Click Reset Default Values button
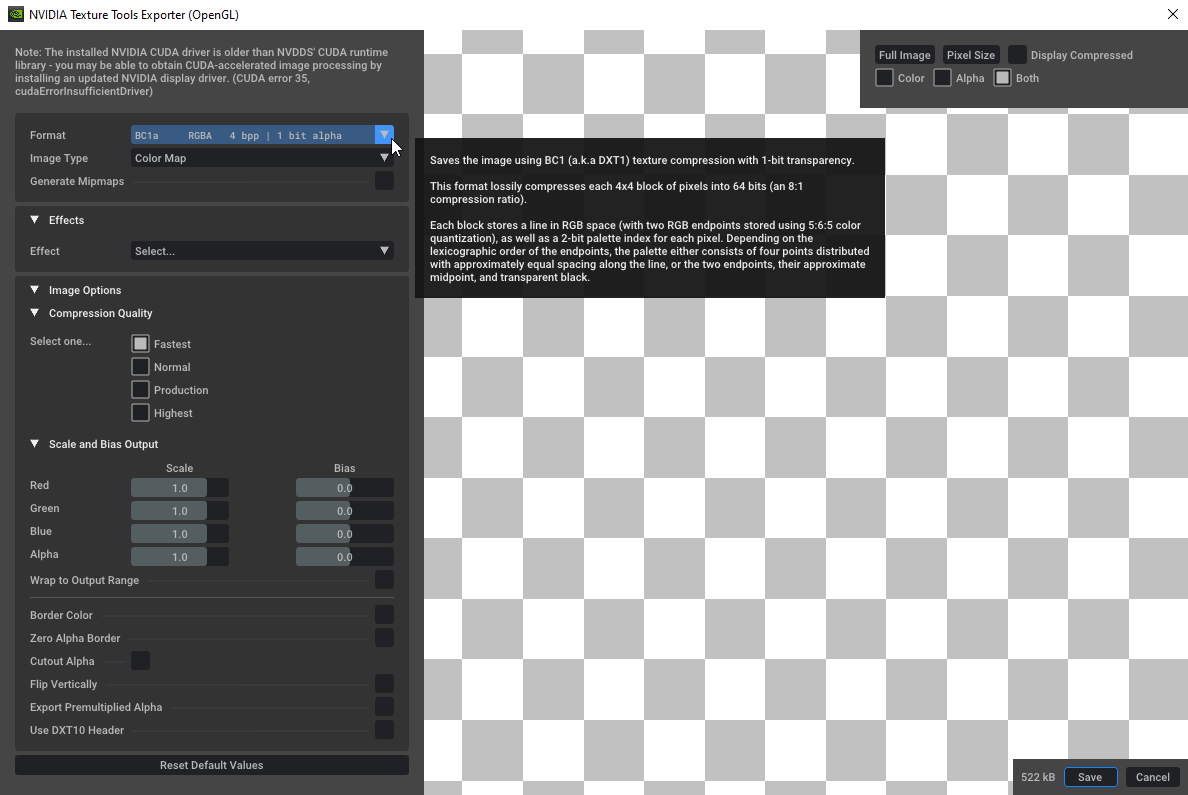Image resolution: width=1188 pixels, height=795 pixels. click(x=211, y=765)
